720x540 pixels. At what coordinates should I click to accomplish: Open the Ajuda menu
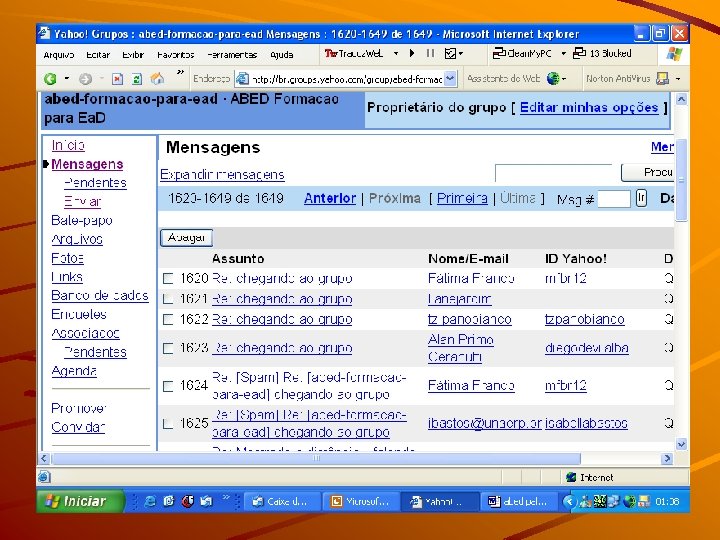(x=281, y=55)
